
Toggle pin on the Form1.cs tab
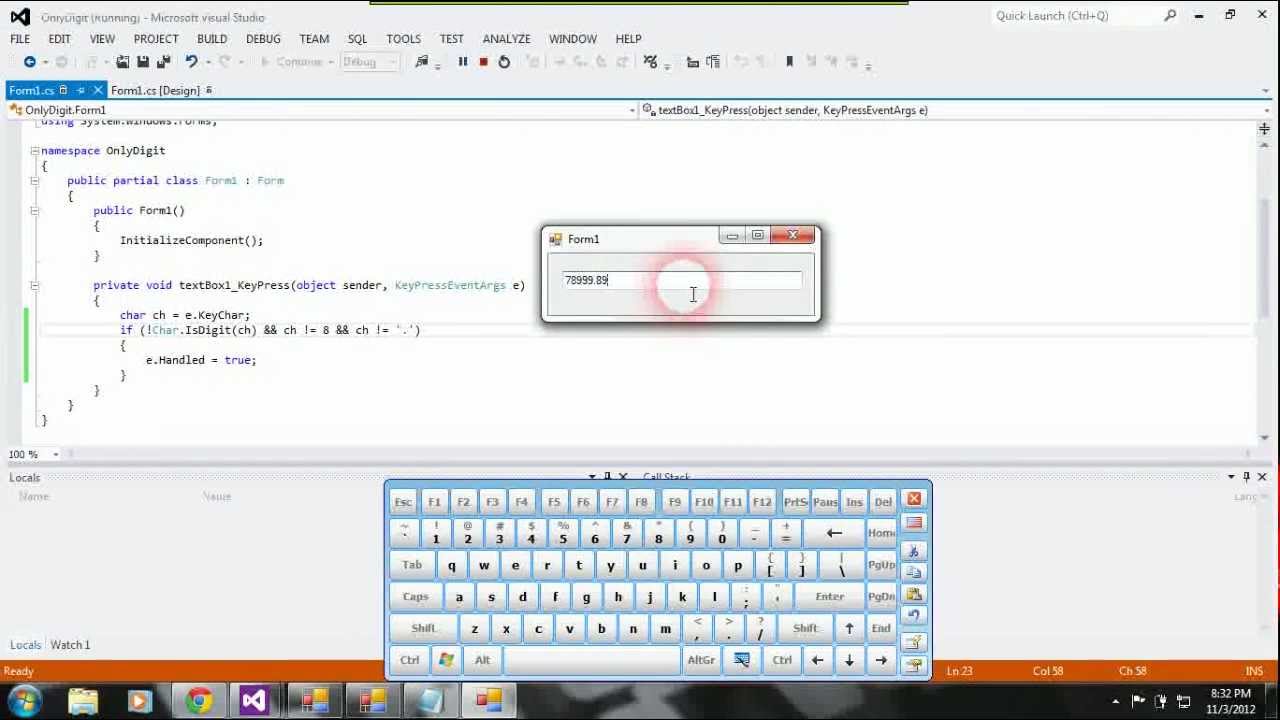tap(81, 90)
